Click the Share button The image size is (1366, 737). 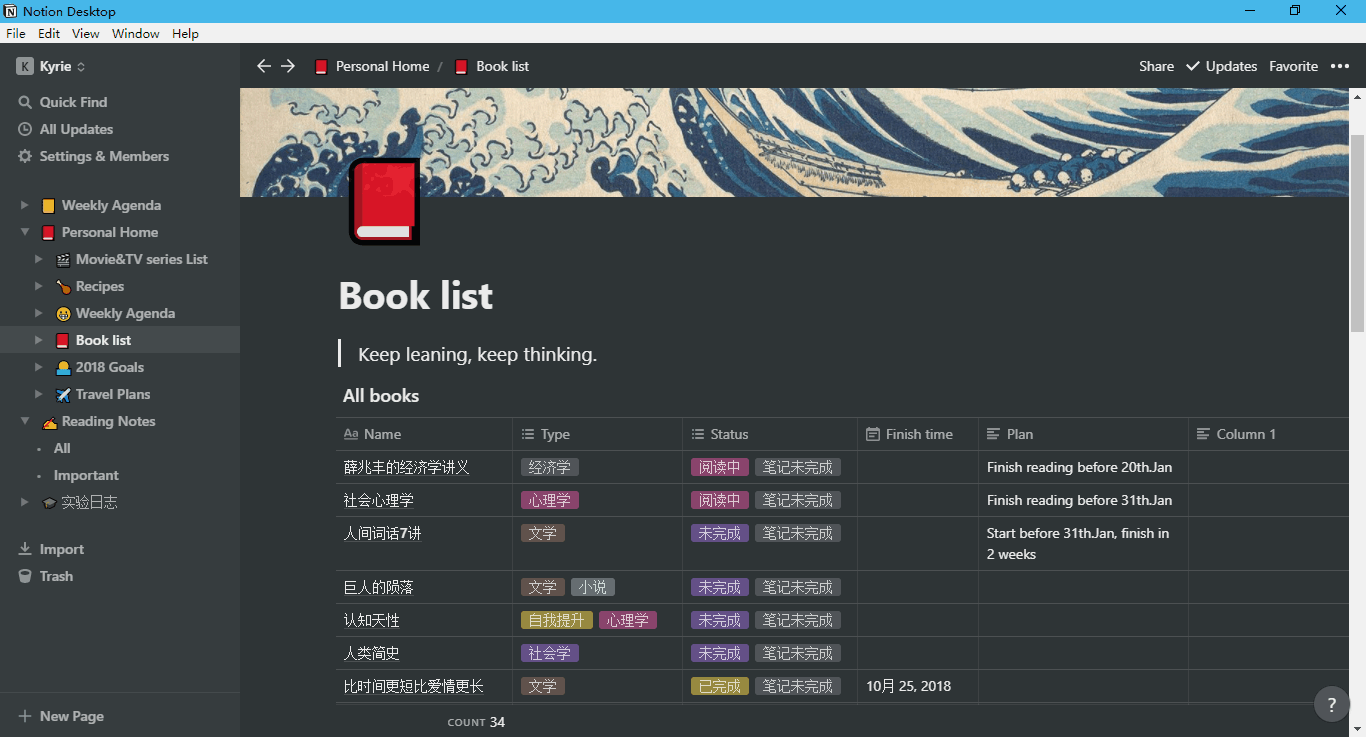[x=1156, y=66]
